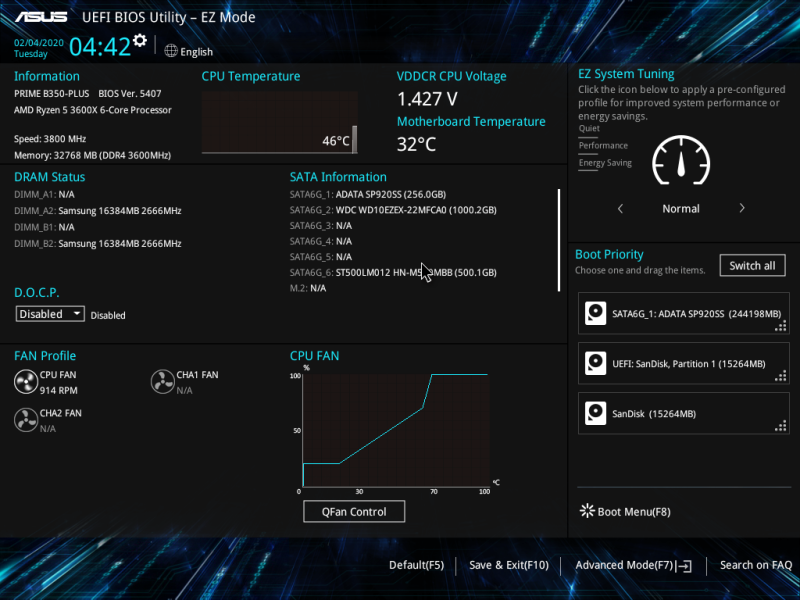Screen dimensions: 800x600
Task: Open the clock settings gear icon
Action: pyautogui.click(x=140, y=40)
